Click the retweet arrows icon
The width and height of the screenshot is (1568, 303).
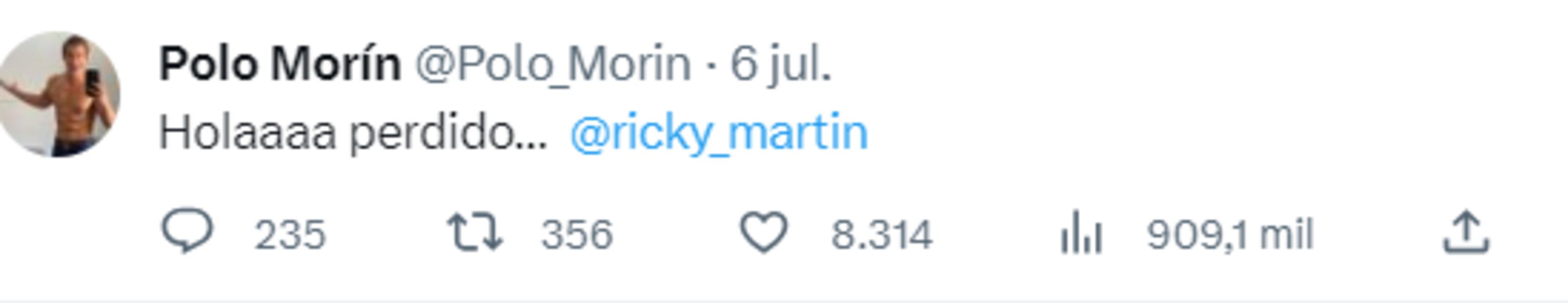(x=475, y=233)
